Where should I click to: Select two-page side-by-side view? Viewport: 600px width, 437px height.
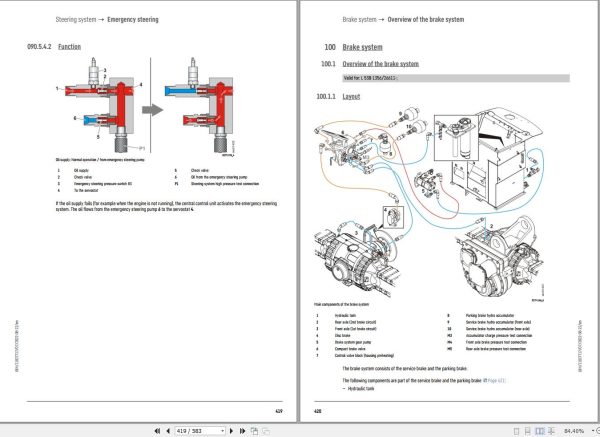click(x=540, y=431)
